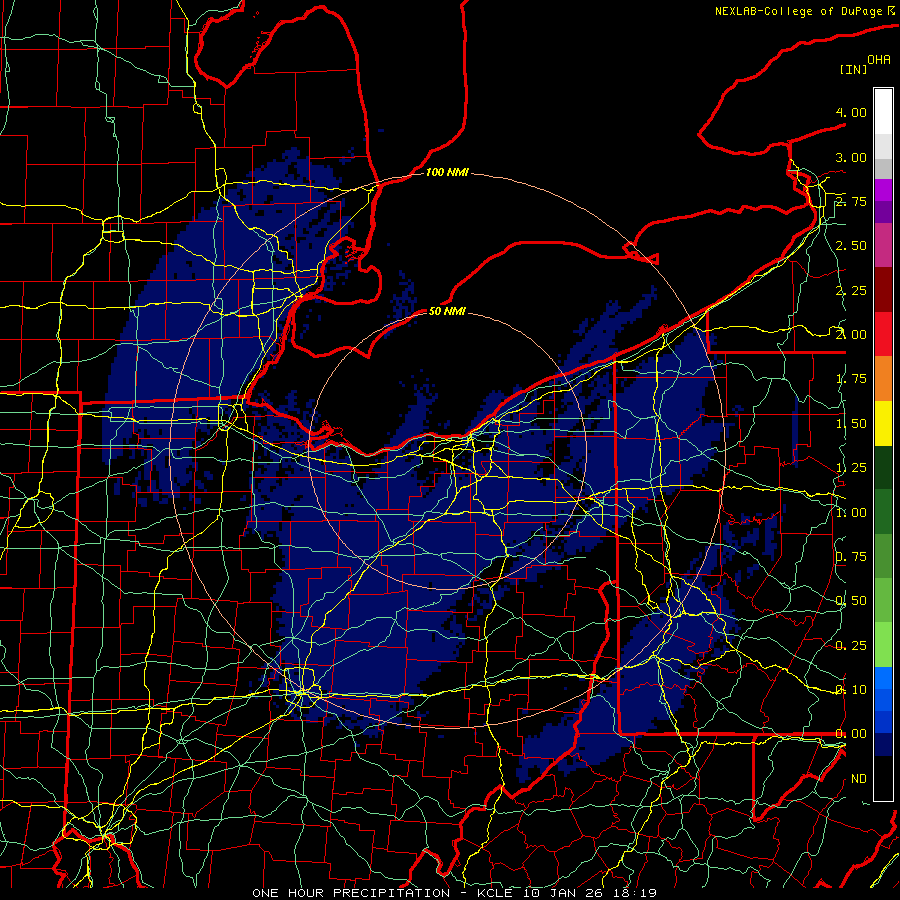The image size is (900, 900).
Task: Click the 4.00 legend value
Action: click(x=851, y=112)
